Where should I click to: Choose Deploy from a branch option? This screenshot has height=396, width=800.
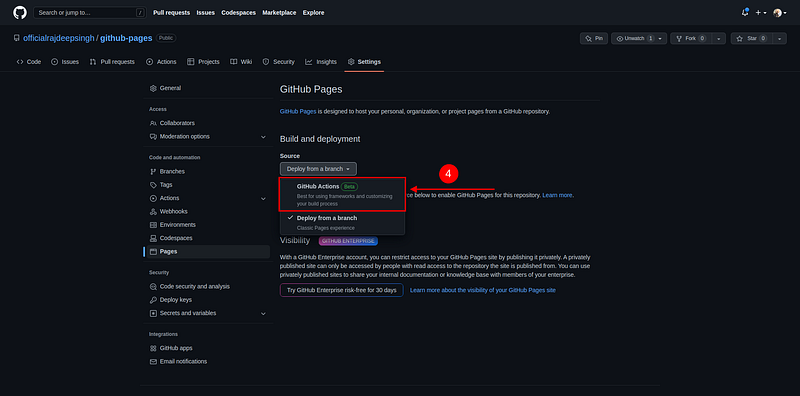pyautogui.click(x=342, y=222)
